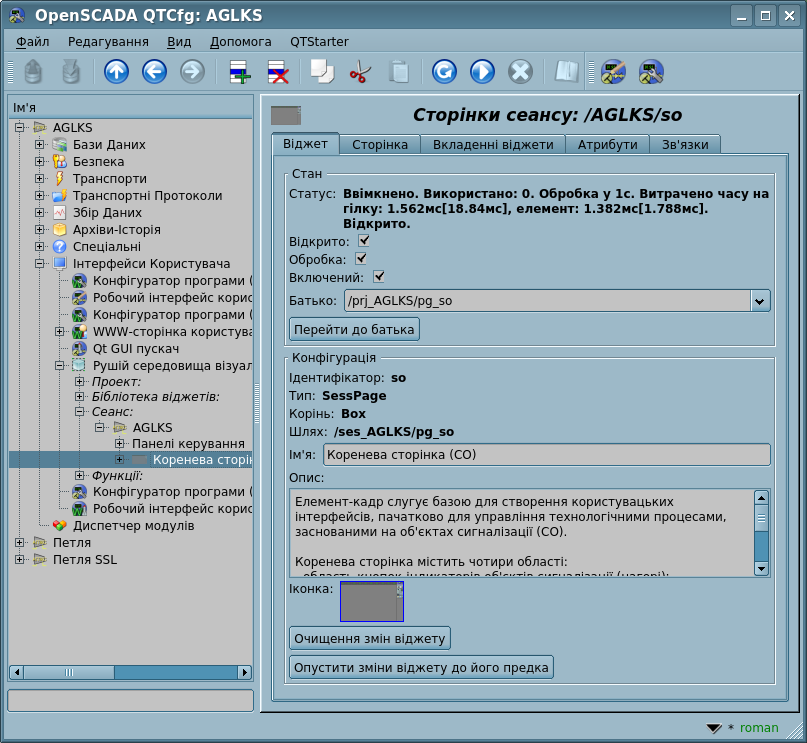Add an item with the green plus icon
807x743 pixels.
click(239, 72)
